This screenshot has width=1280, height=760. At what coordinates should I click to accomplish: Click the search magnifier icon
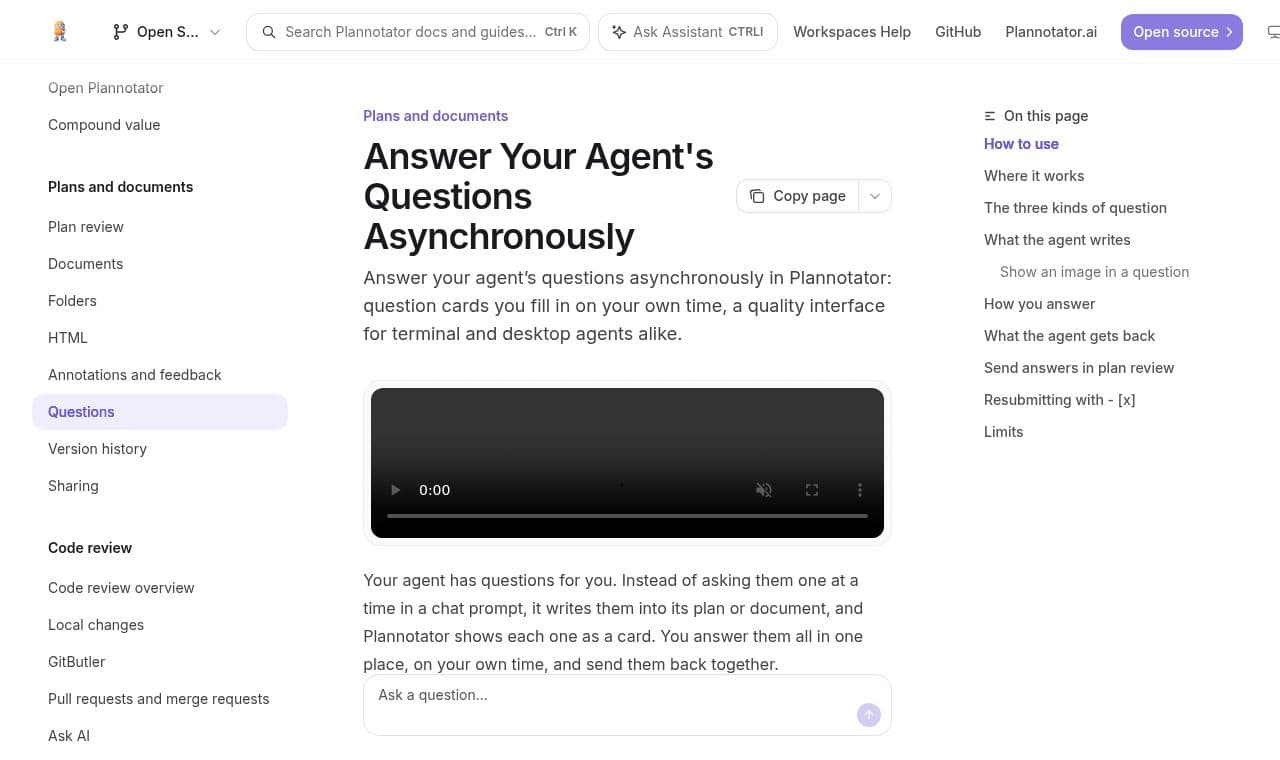pyautogui.click(x=269, y=32)
